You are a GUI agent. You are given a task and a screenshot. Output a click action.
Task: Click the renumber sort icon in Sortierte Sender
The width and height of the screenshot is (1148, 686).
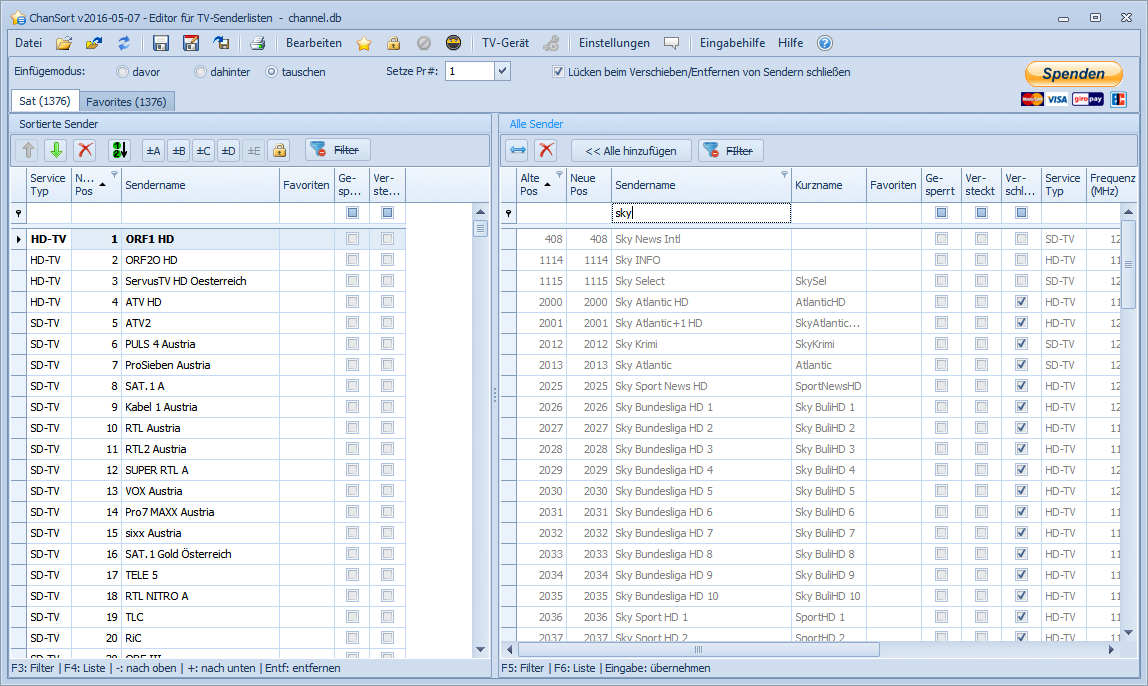click(x=120, y=150)
